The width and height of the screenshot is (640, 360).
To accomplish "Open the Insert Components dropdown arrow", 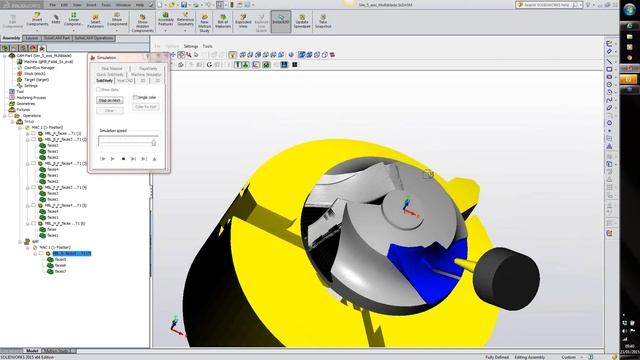I will pos(37,31).
